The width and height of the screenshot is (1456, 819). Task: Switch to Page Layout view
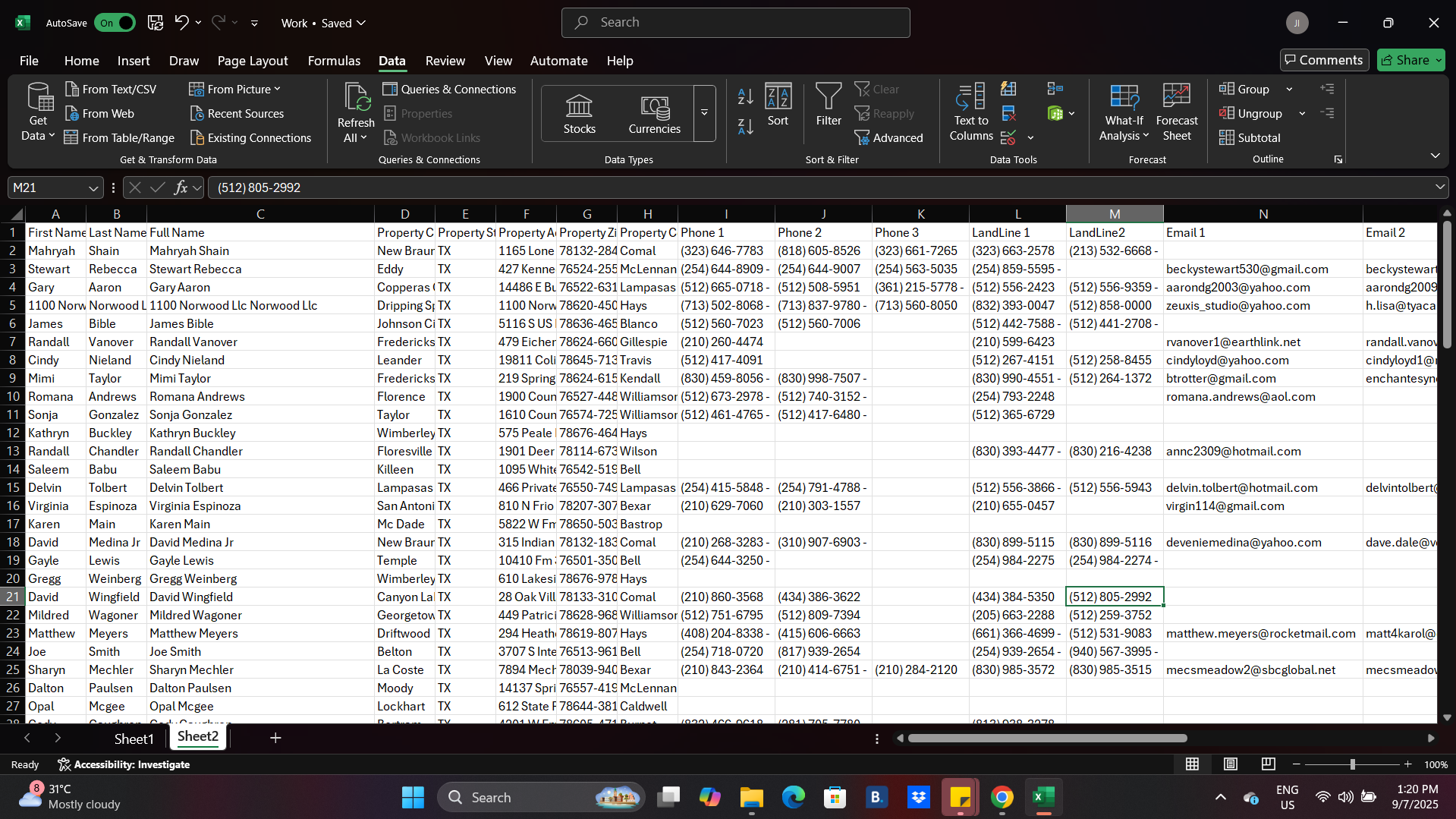point(1231,764)
